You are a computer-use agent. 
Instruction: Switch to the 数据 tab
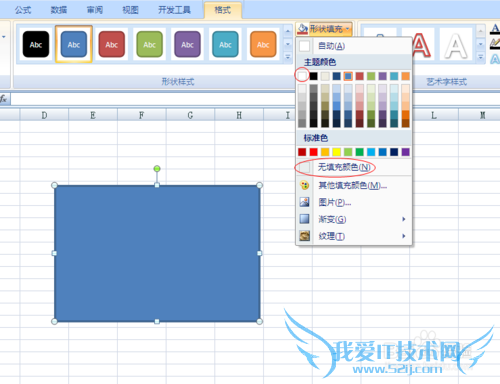[59, 10]
